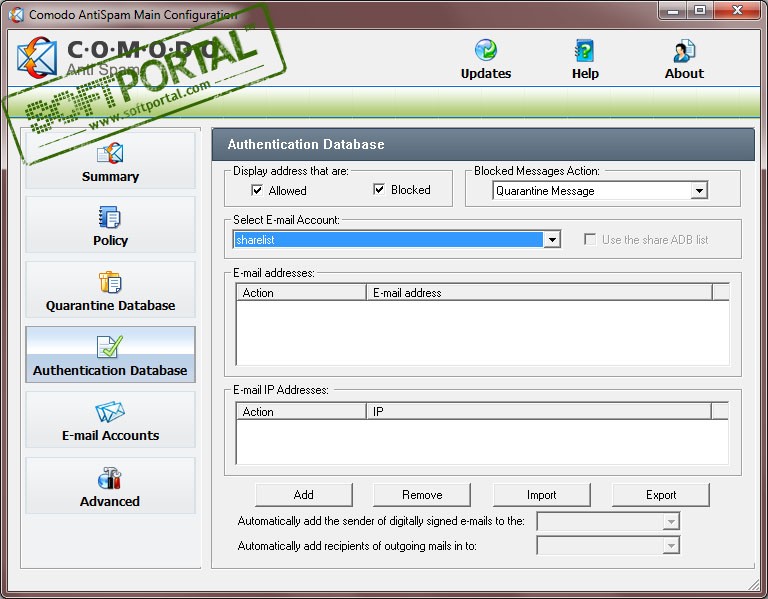Sort by Action column in E-mail addresses
The width and height of the screenshot is (768, 599).
coord(301,292)
